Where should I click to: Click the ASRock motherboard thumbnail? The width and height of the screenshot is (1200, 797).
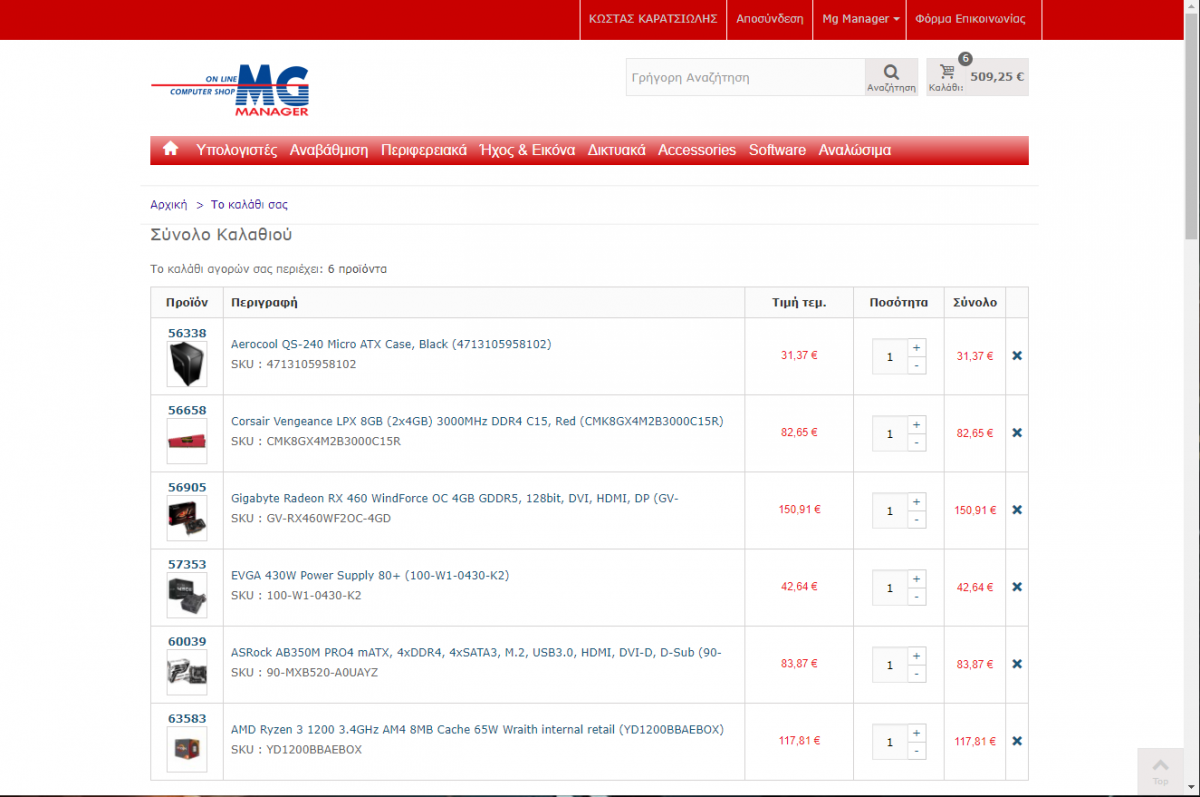point(187,672)
